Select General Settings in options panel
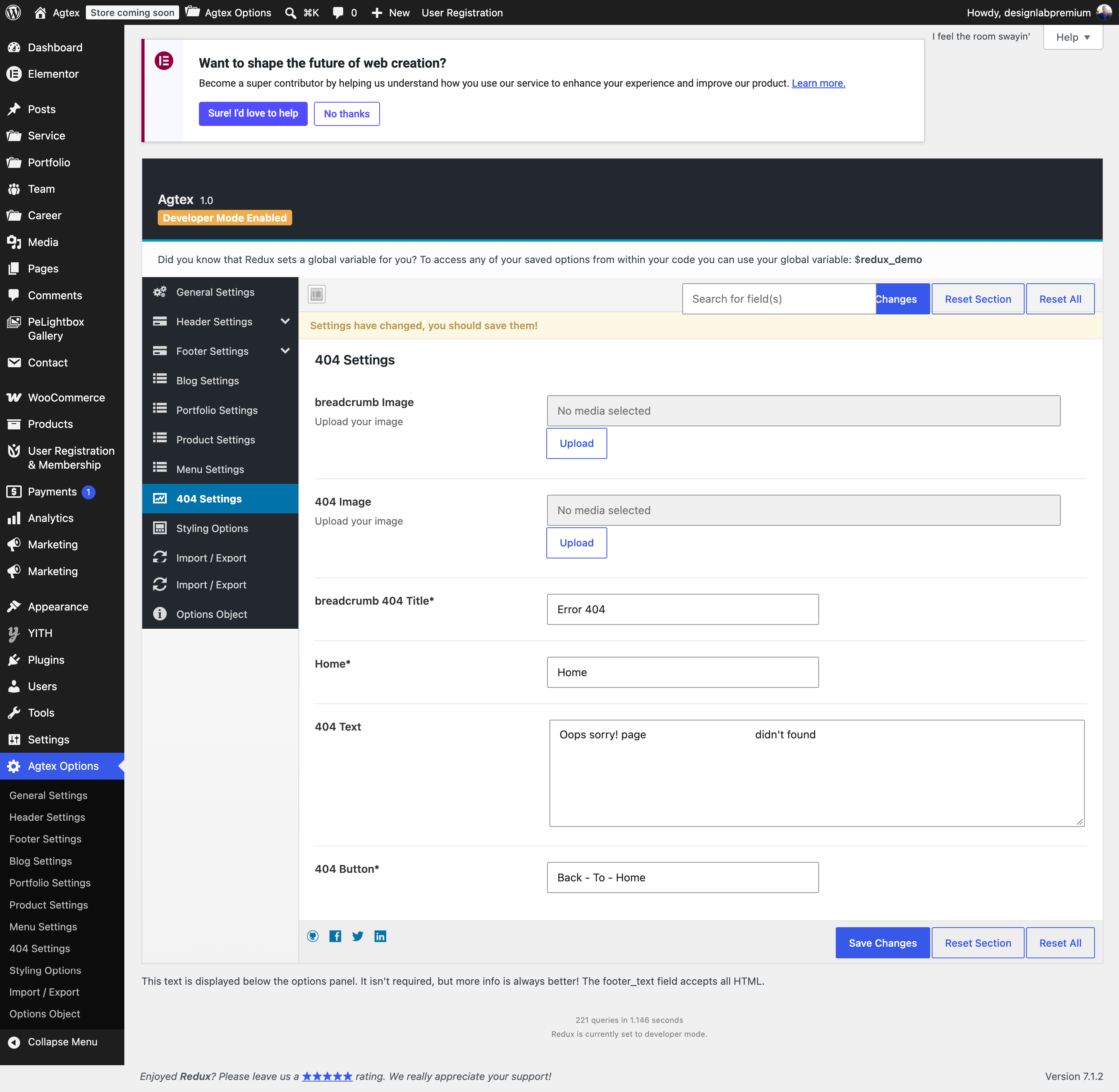This screenshot has height=1092, width=1119. [x=220, y=292]
